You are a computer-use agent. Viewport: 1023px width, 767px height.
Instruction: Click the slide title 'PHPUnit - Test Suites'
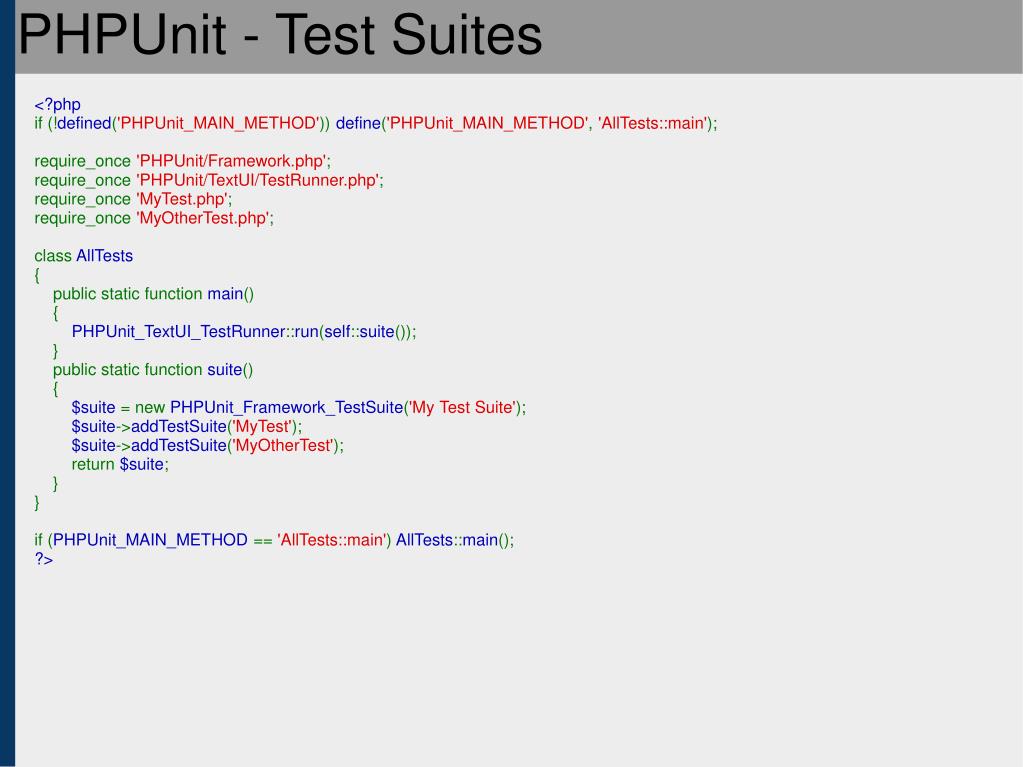tap(281, 35)
